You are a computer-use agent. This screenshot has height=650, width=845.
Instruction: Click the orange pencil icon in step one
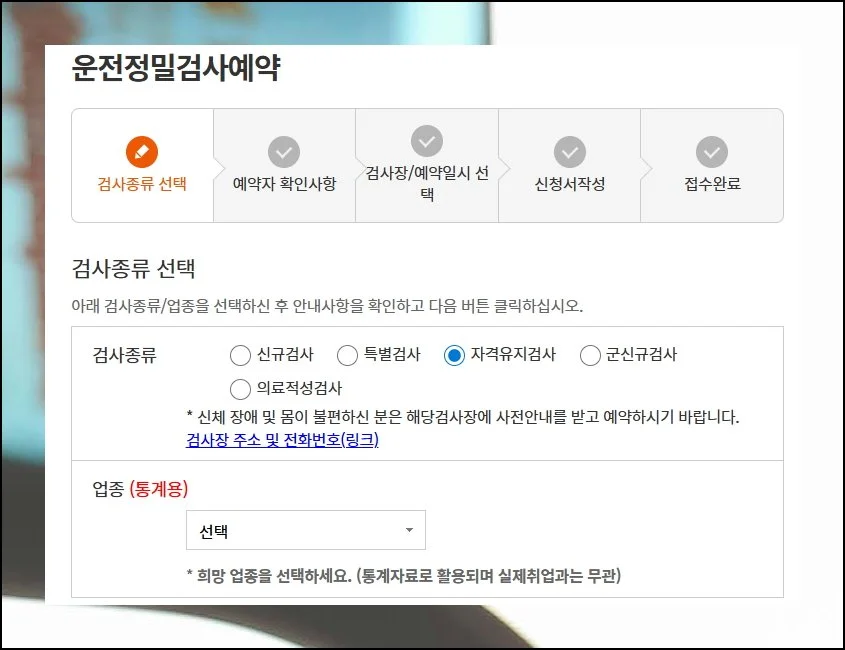coord(142,151)
